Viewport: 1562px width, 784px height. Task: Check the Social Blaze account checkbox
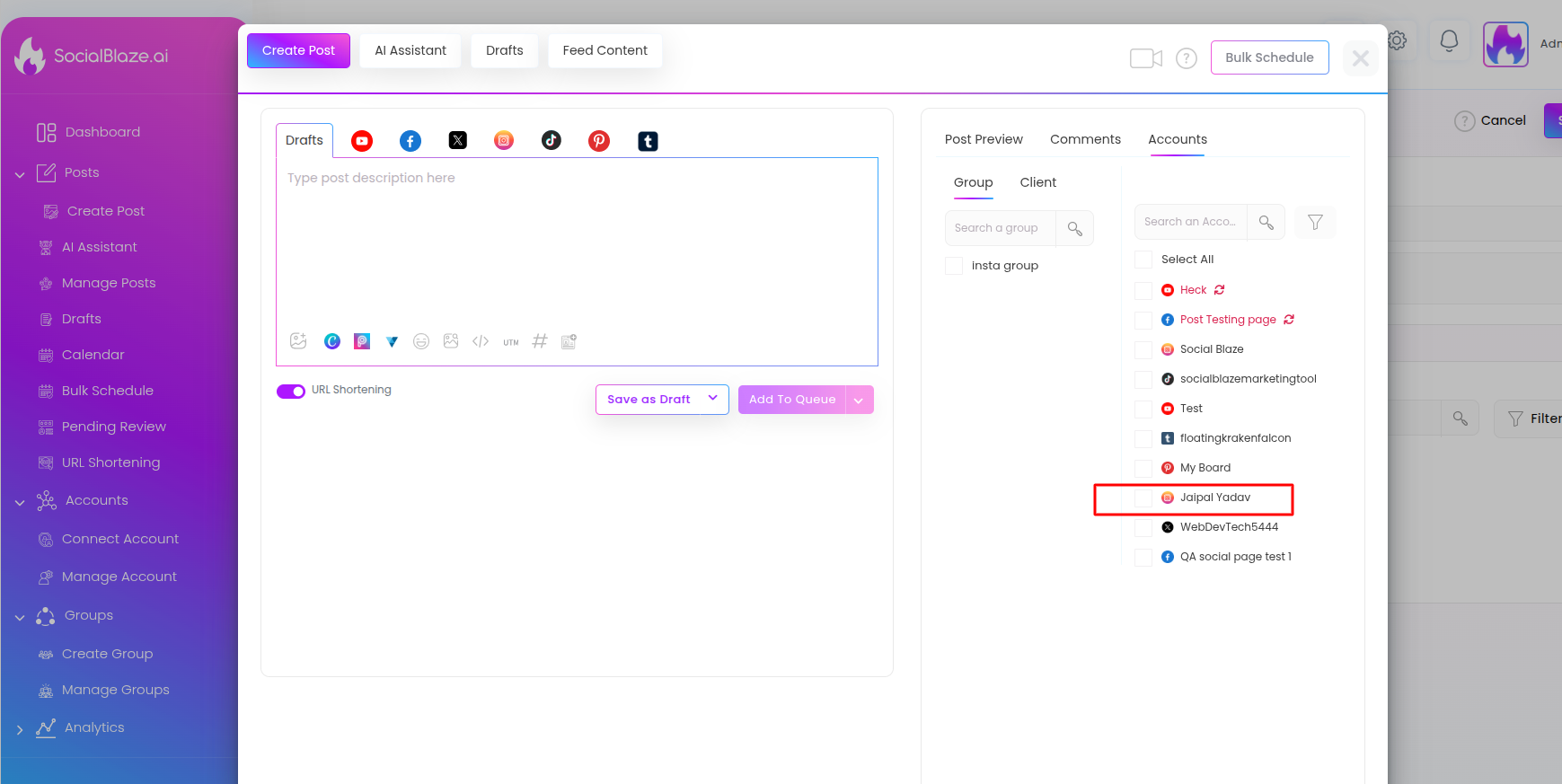(x=1143, y=349)
